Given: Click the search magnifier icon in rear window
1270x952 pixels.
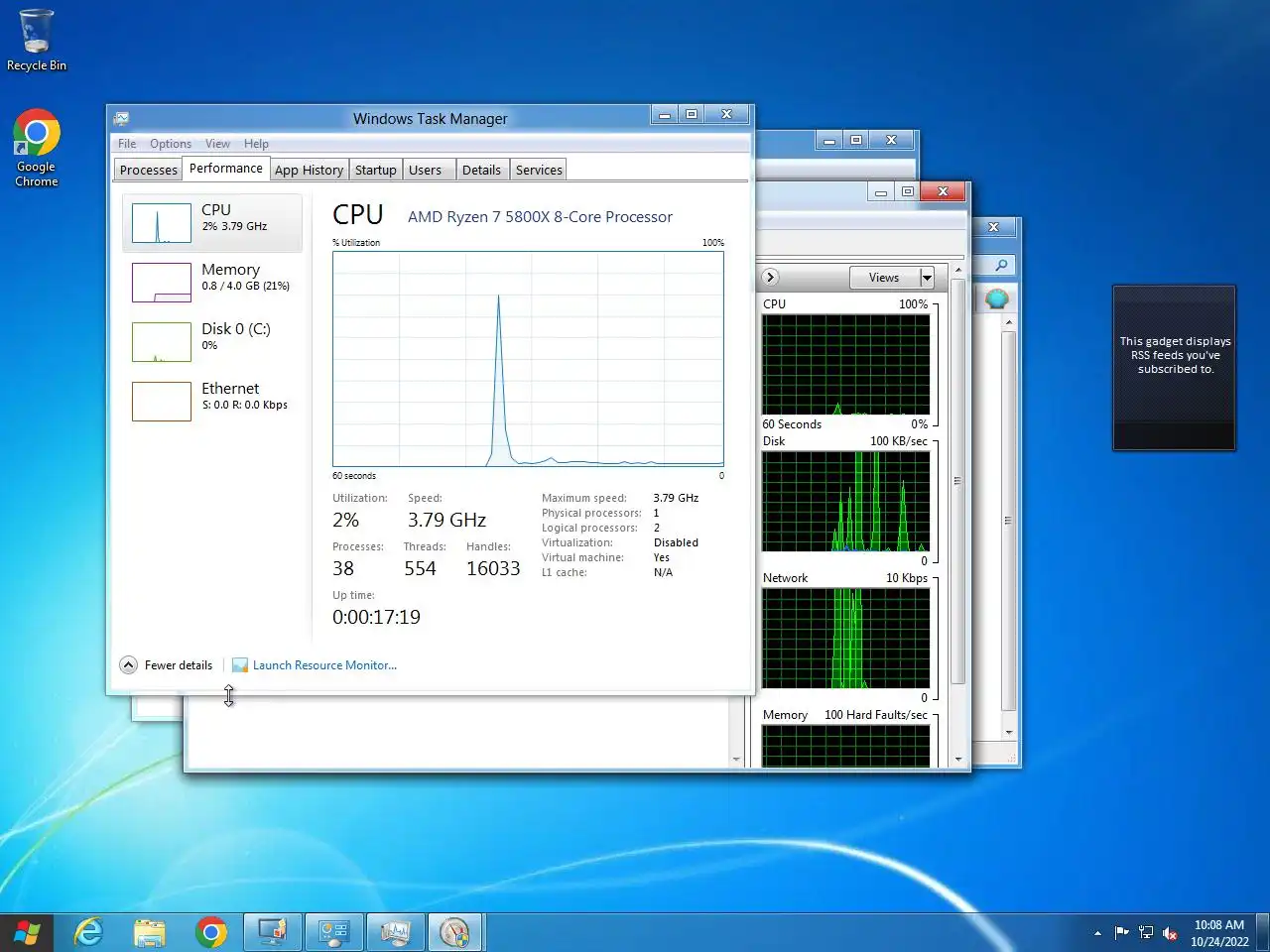Looking at the screenshot, I should coord(1001,265).
